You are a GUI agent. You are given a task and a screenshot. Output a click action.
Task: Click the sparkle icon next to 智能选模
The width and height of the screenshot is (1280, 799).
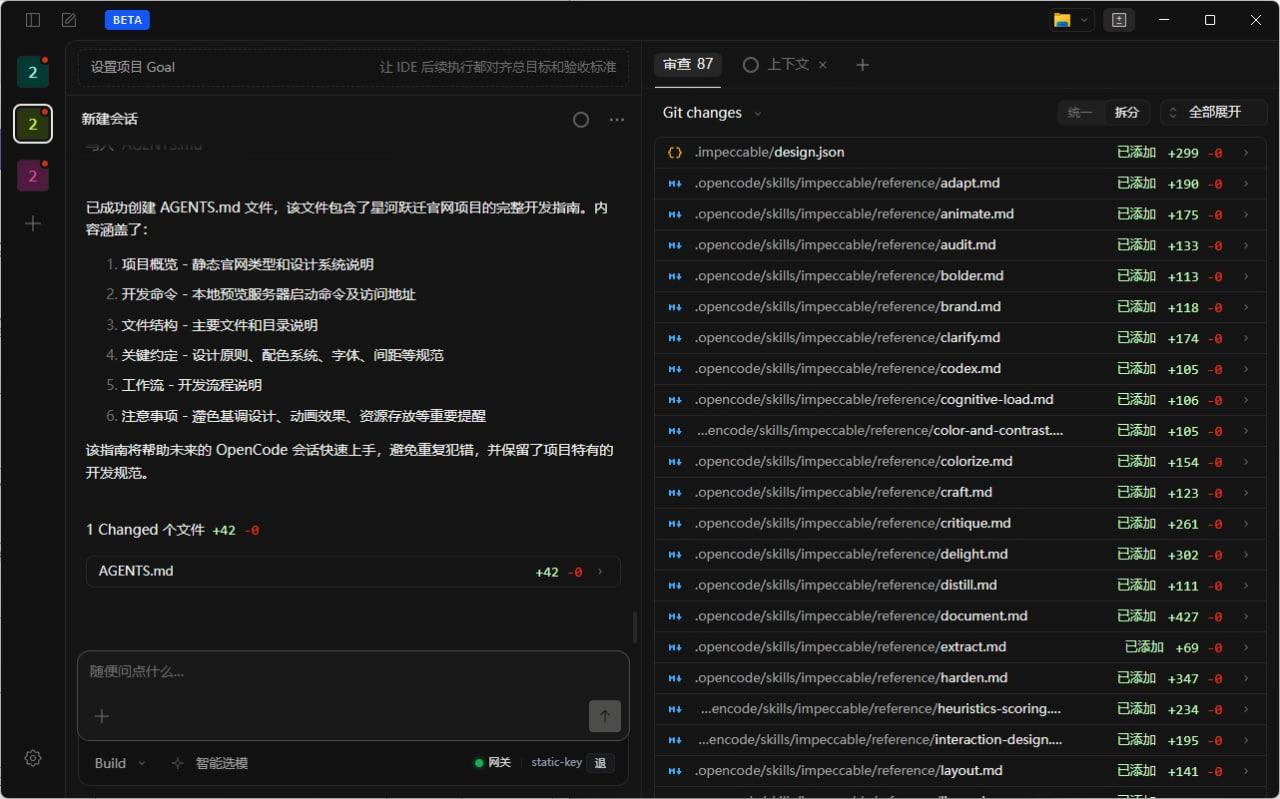(x=178, y=763)
